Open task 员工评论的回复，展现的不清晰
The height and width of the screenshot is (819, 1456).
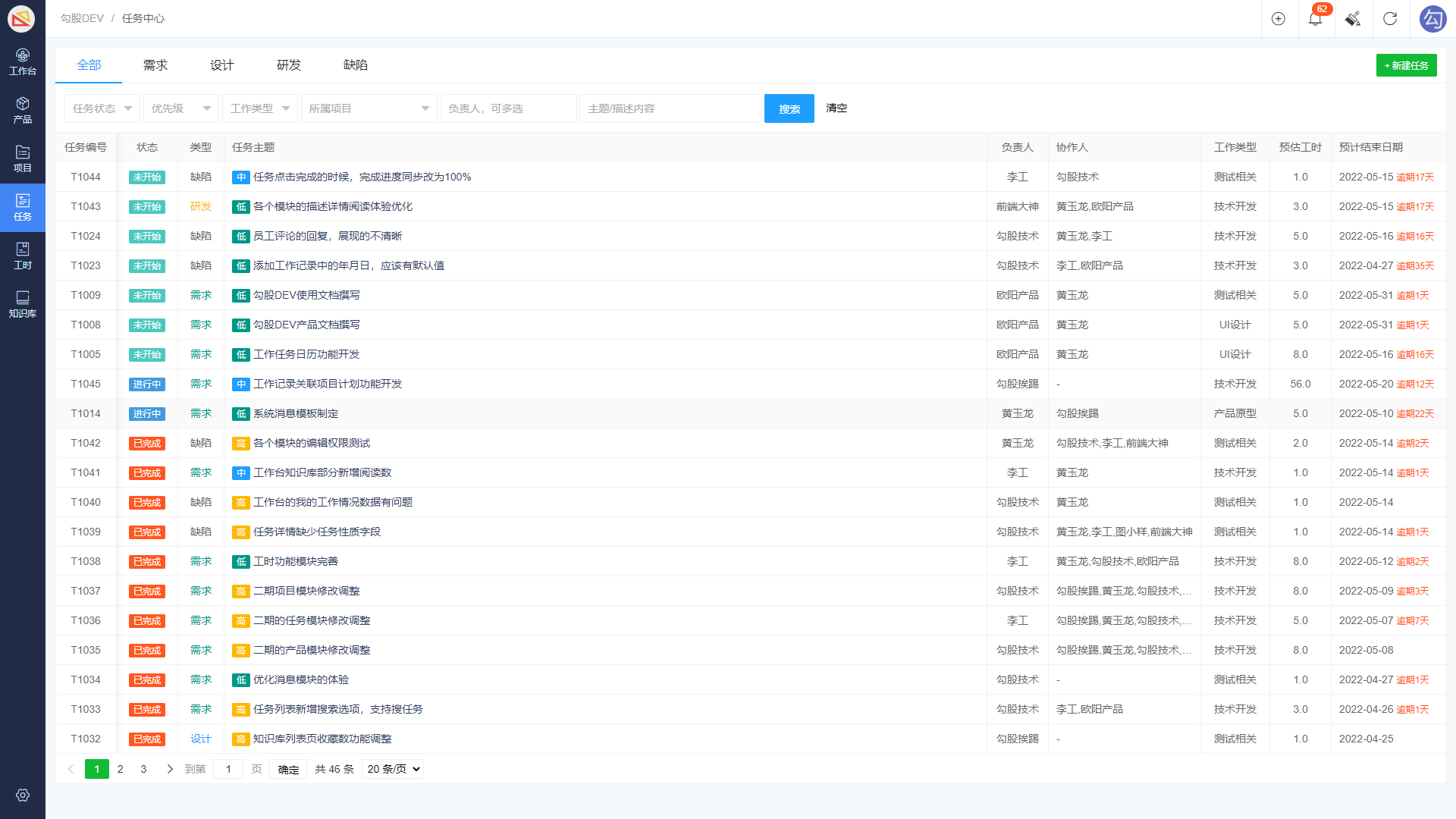click(x=328, y=237)
